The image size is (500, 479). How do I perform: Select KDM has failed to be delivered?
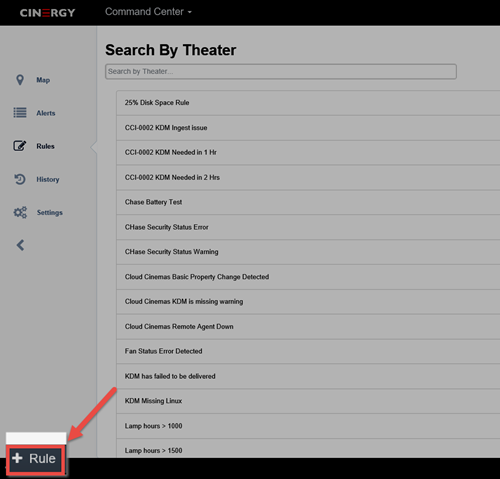(x=308, y=376)
